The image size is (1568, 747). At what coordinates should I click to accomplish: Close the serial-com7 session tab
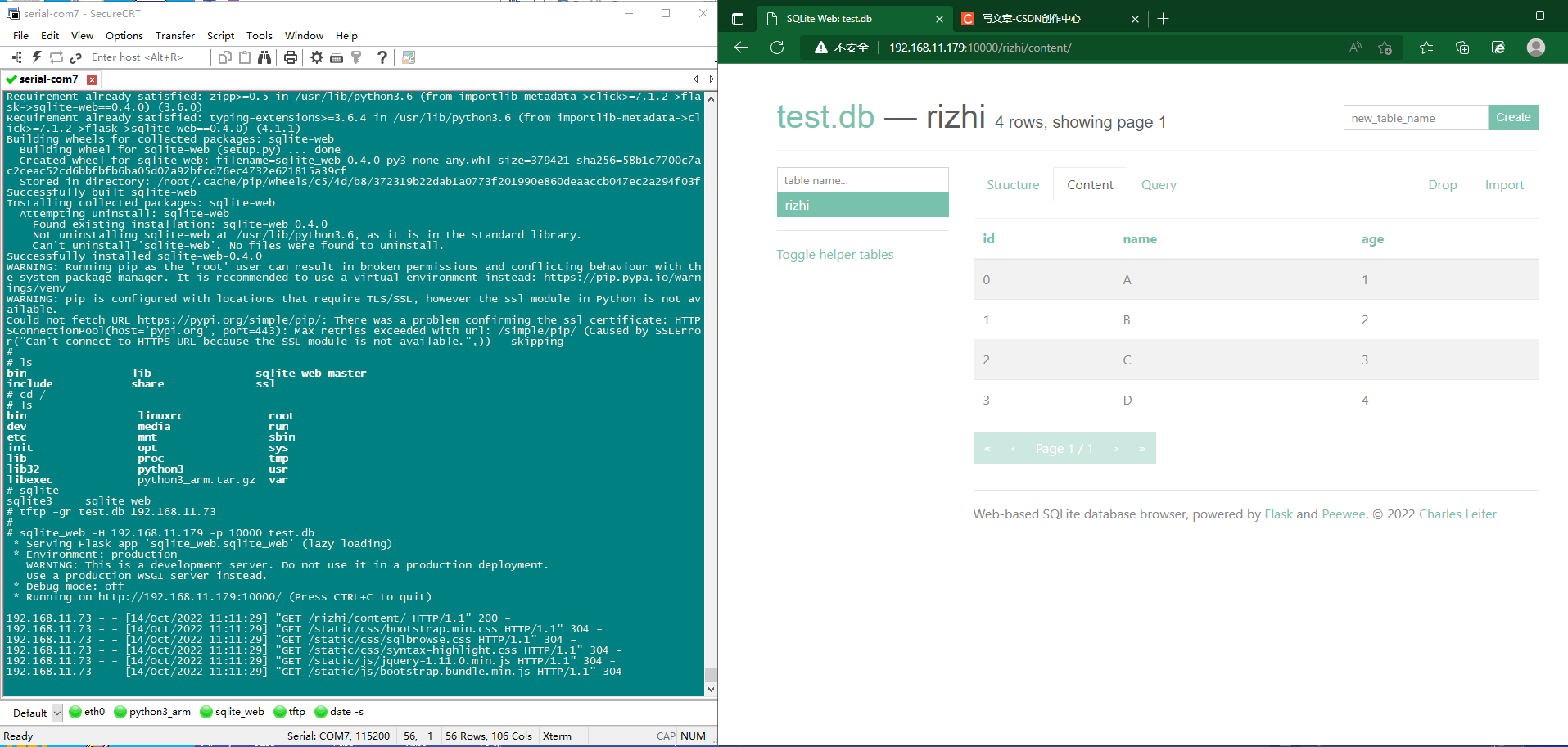93,79
